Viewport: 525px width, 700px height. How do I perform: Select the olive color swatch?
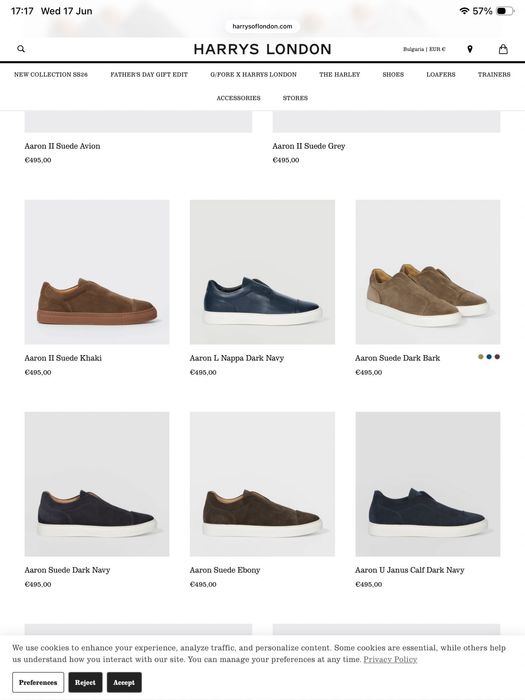point(481,357)
